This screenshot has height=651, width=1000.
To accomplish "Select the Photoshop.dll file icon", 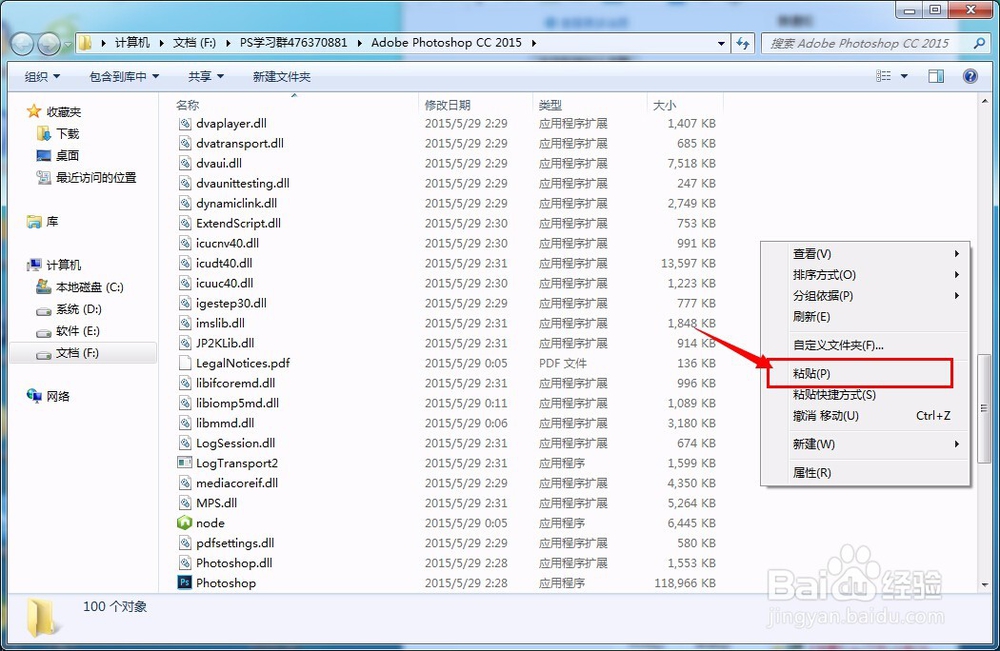I will pyautogui.click(x=185, y=563).
